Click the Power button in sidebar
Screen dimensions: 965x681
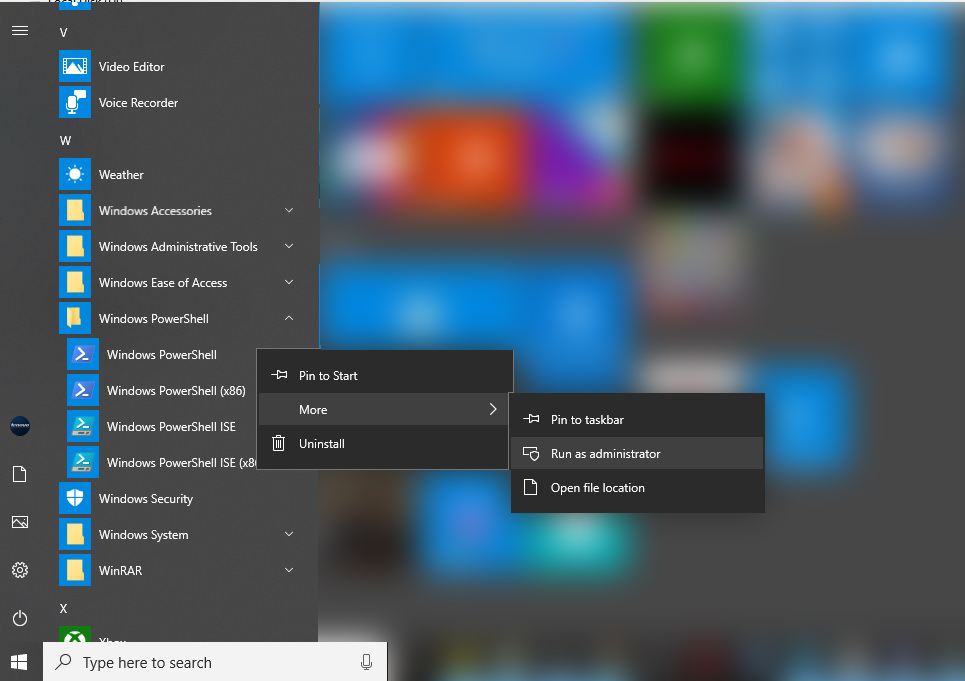(19, 618)
